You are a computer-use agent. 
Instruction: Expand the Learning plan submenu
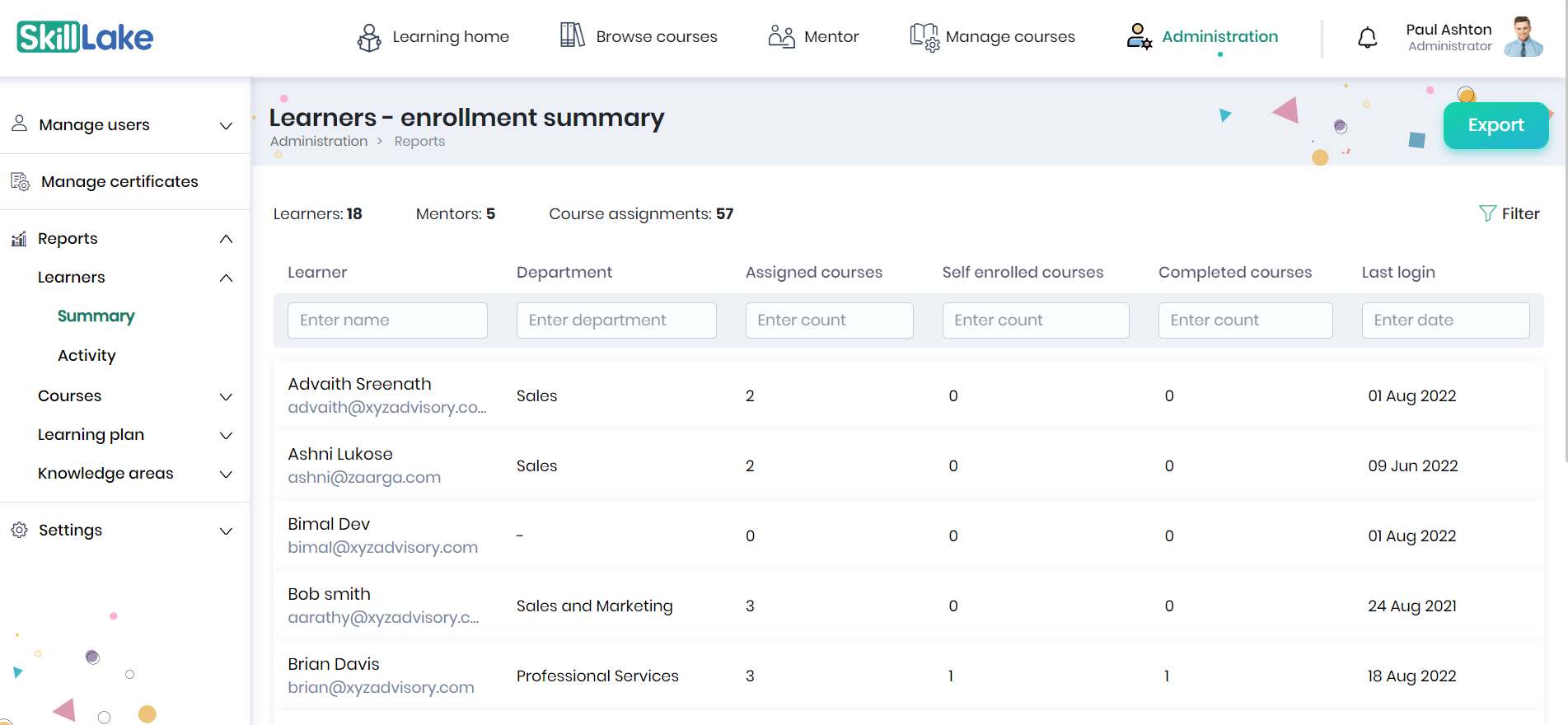pyautogui.click(x=226, y=435)
